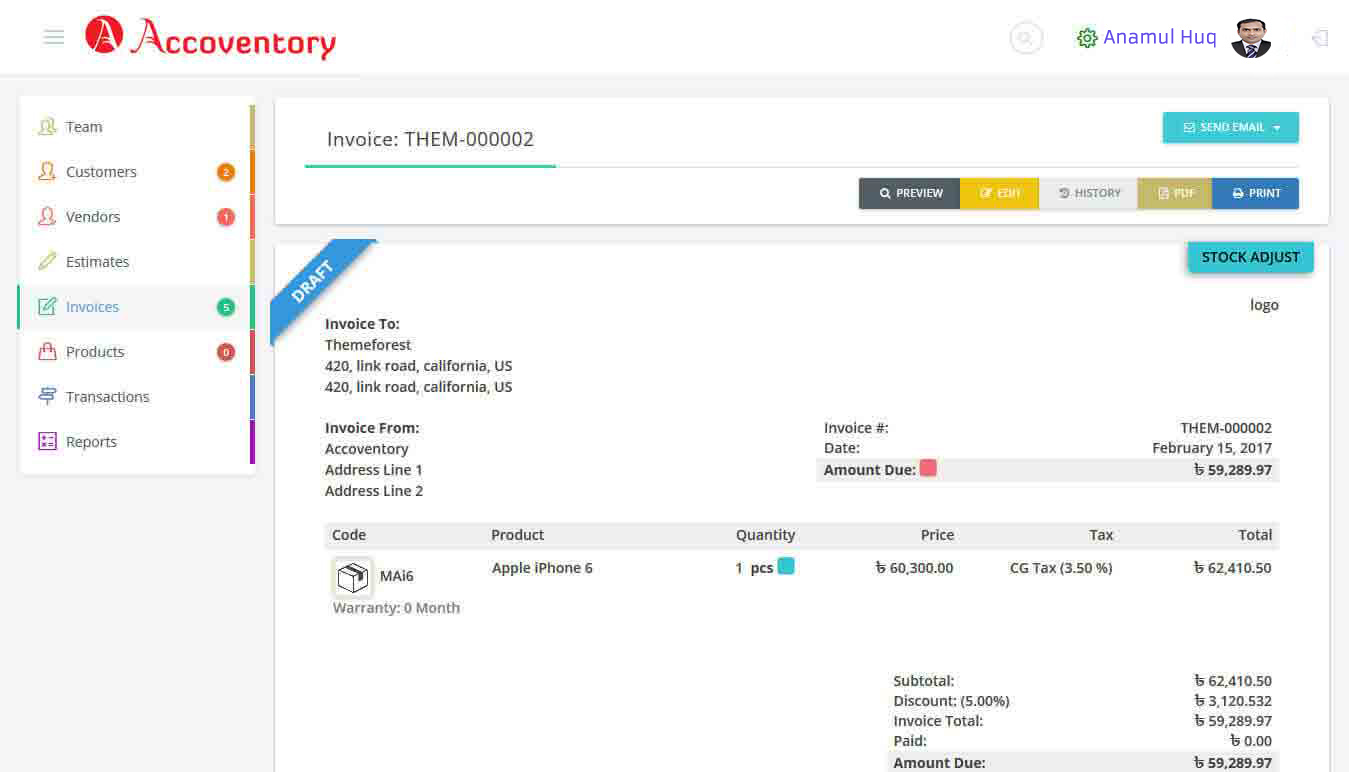The image size is (1349, 772).
Task: Click the Preview button
Action: click(910, 193)
